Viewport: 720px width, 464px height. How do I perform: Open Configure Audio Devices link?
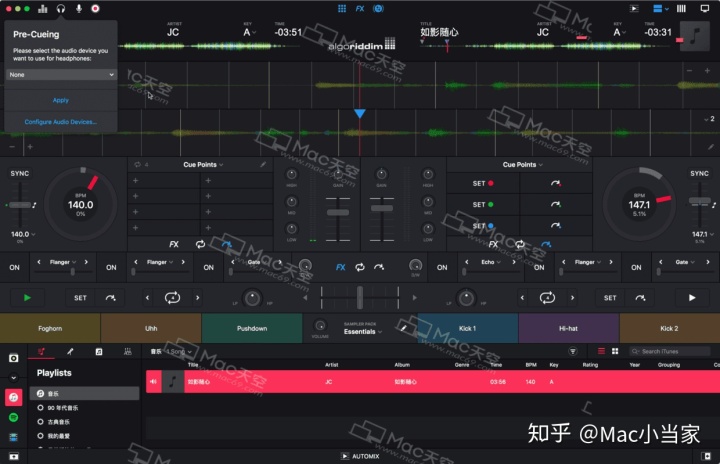click(x=61, y=122)
